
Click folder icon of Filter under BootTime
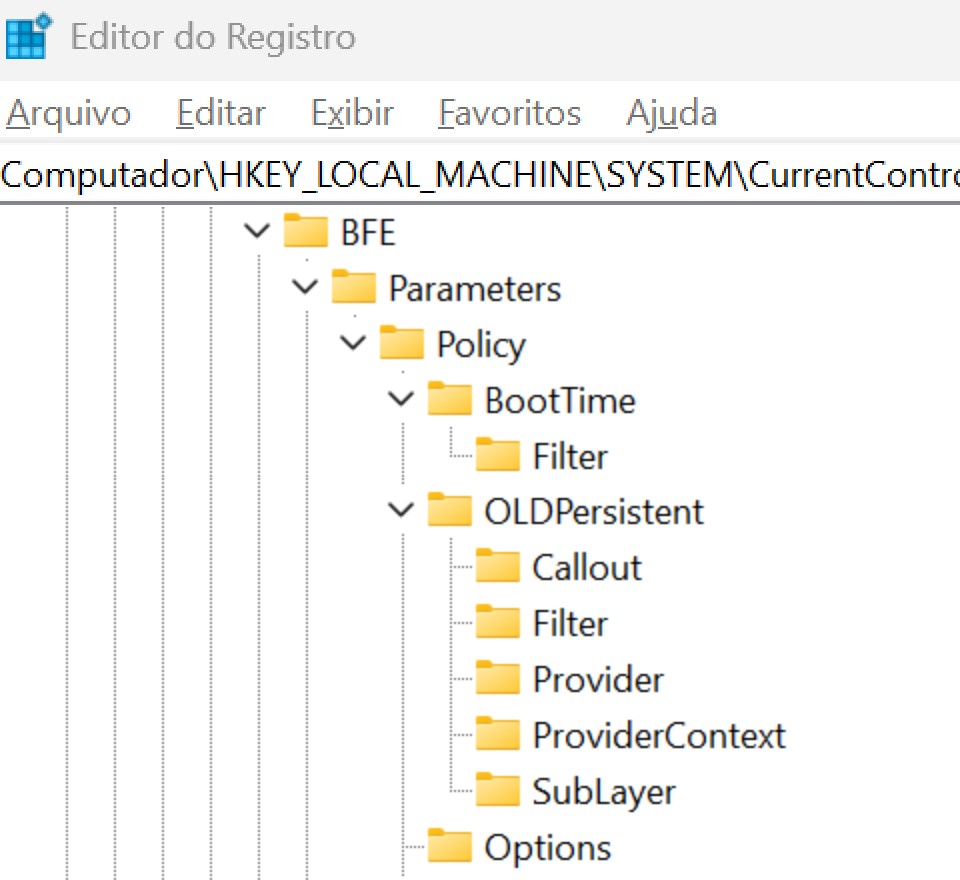pos(498,454)
